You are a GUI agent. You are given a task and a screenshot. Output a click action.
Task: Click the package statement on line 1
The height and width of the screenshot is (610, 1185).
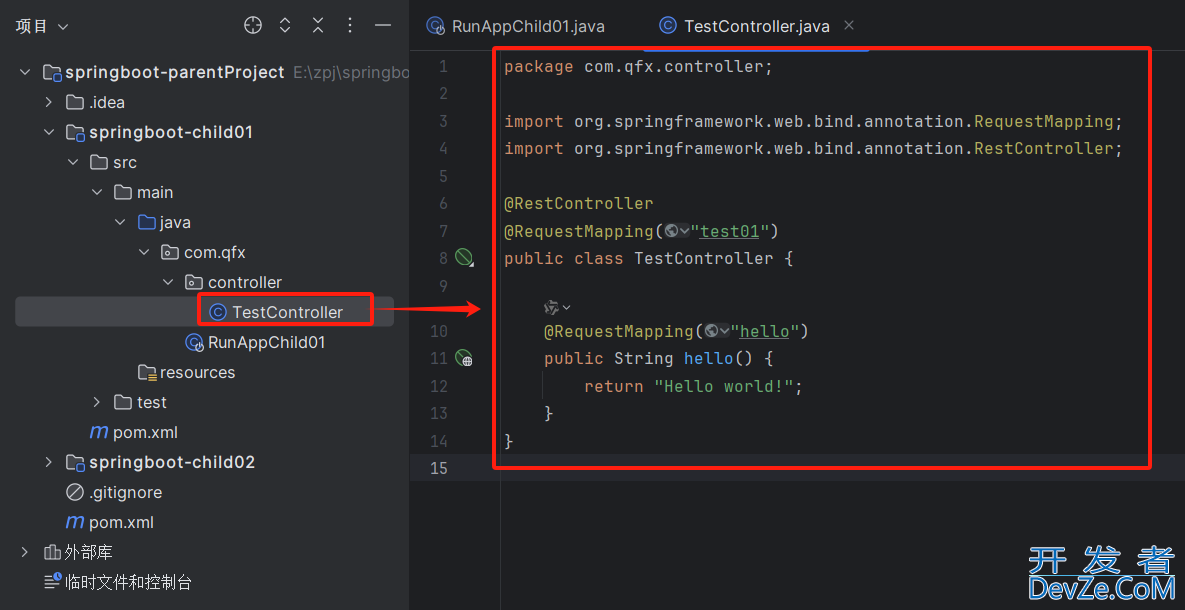pos(639,67)
